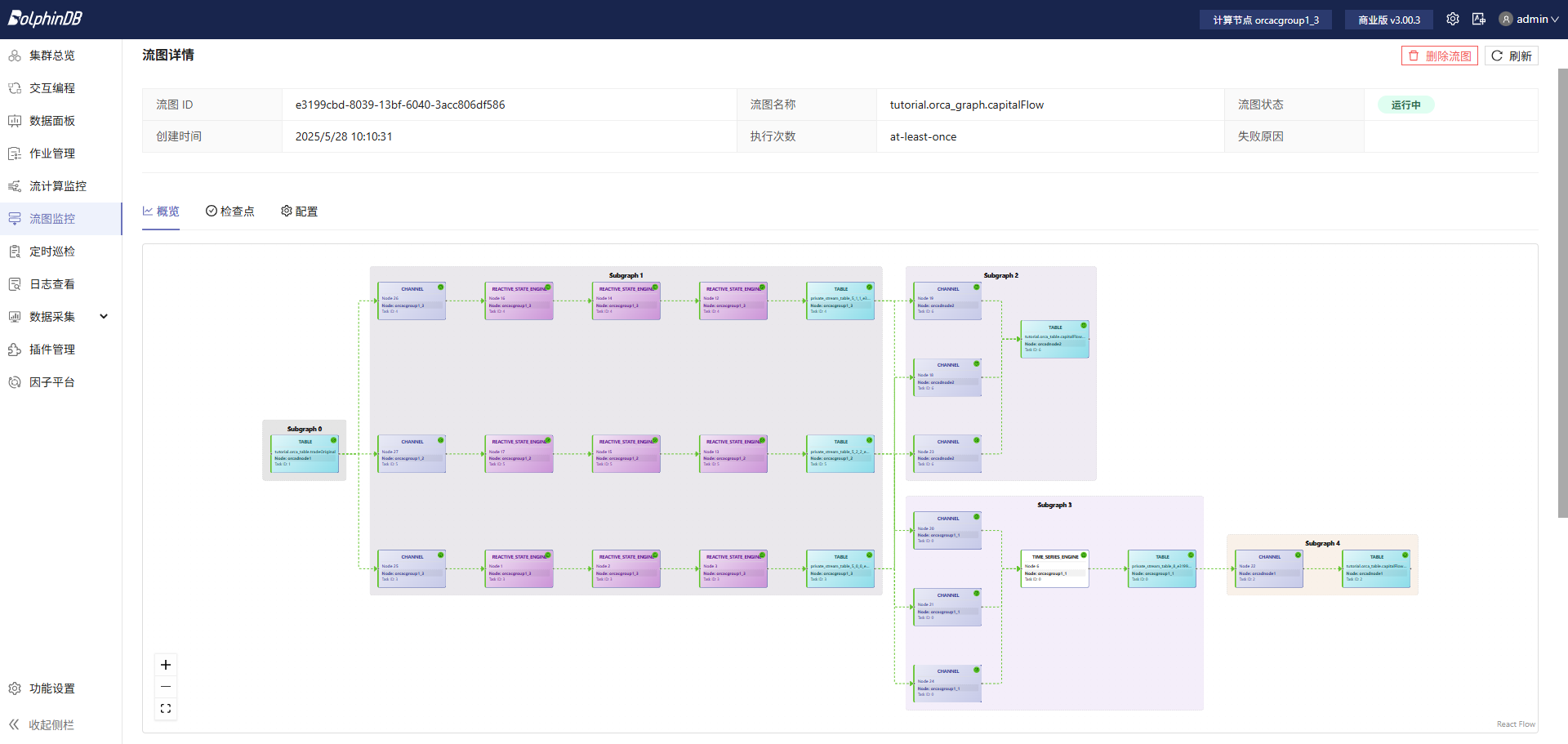This screenshot has width=1568, height=744.
Task: Click the 删除流图 button
Action: coord(1440,56)
